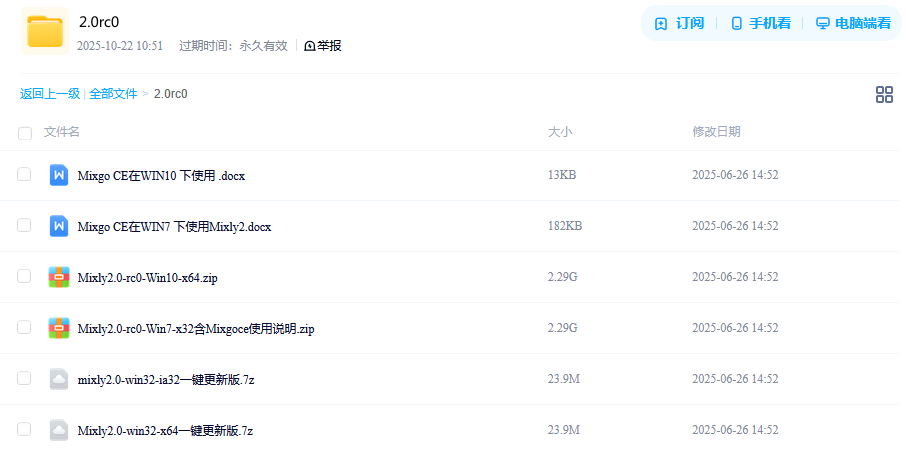
Task: Click Word icon for Mixgo CE WIN10 docx
Action: pos(59,175)
